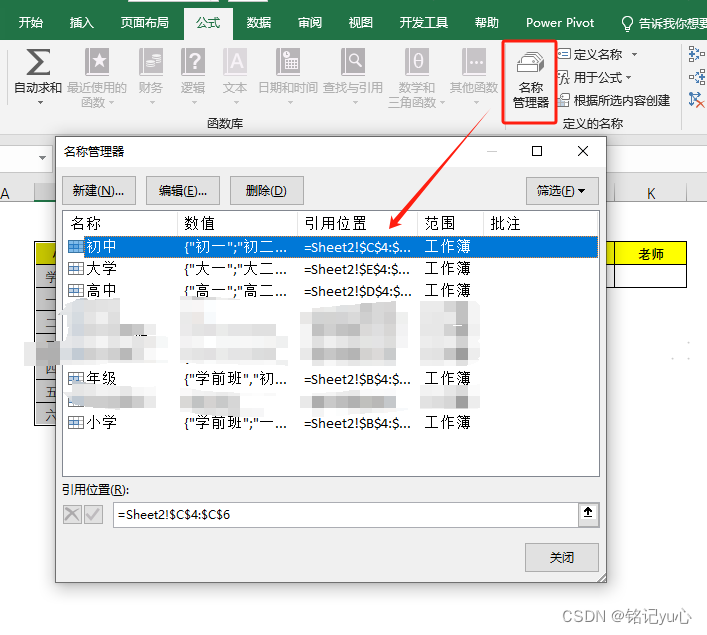Select the 大学 name row
This screenshot has width=707, height=635.
point(332,269)
